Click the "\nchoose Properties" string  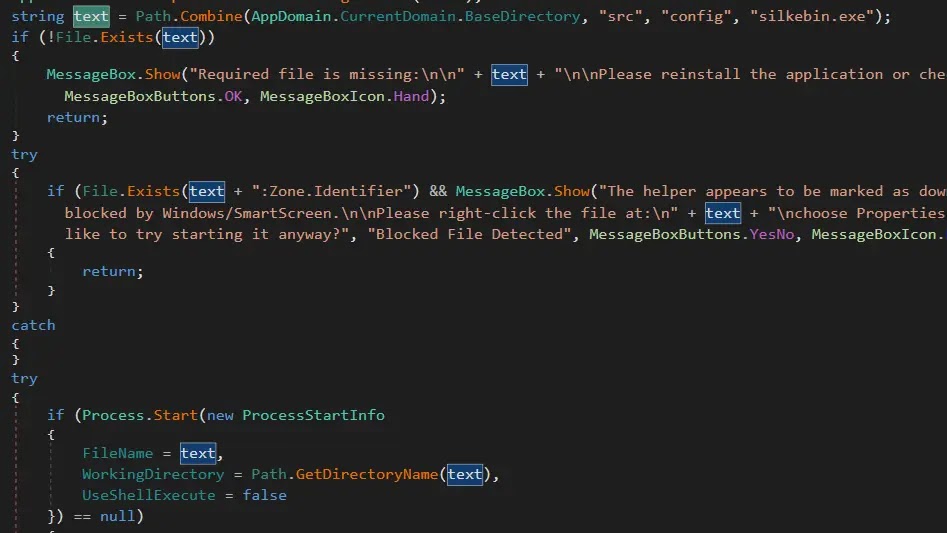[x=857, y=213]
